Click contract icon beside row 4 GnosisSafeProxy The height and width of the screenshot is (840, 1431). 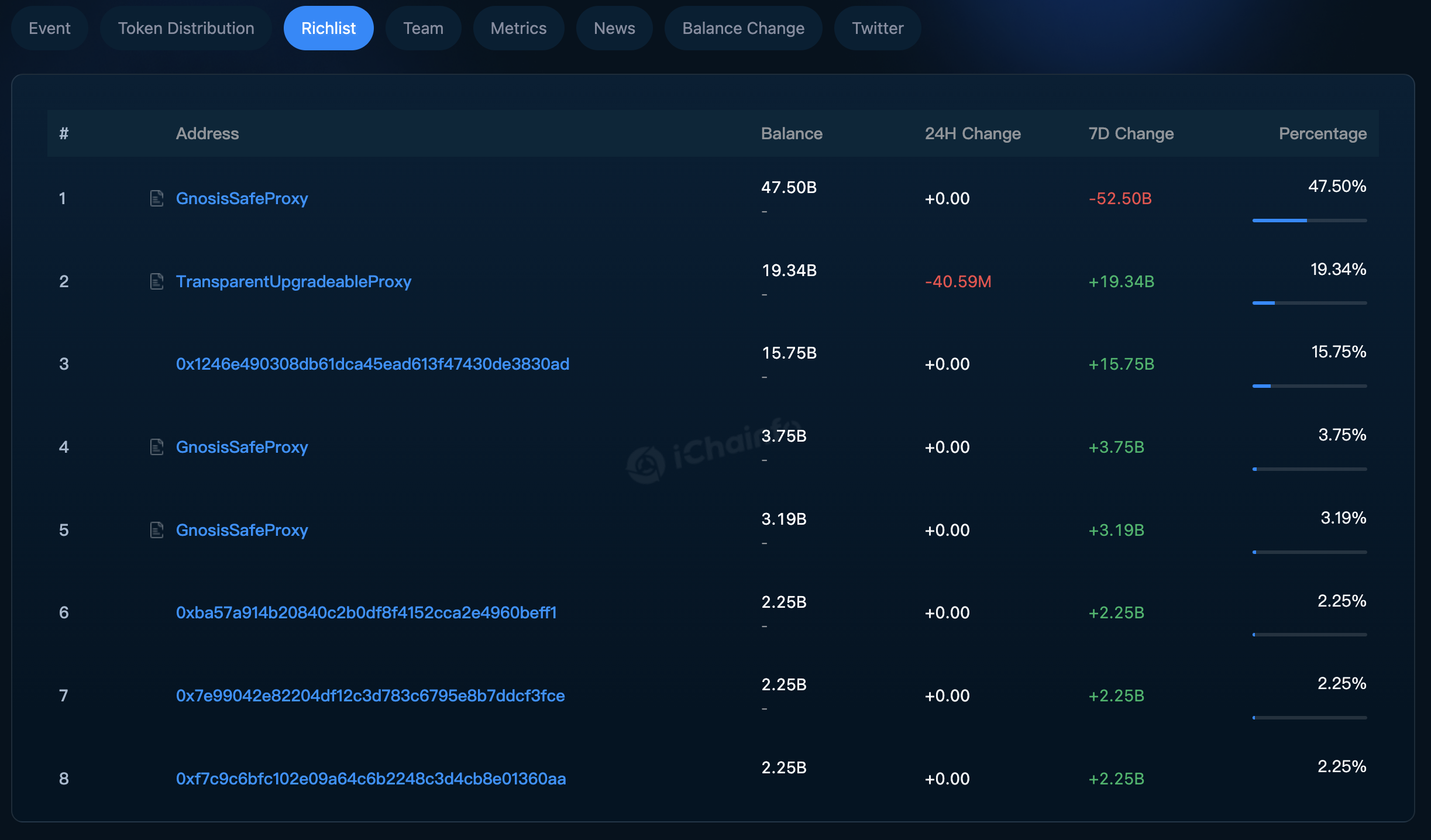[x=156, y=447]
